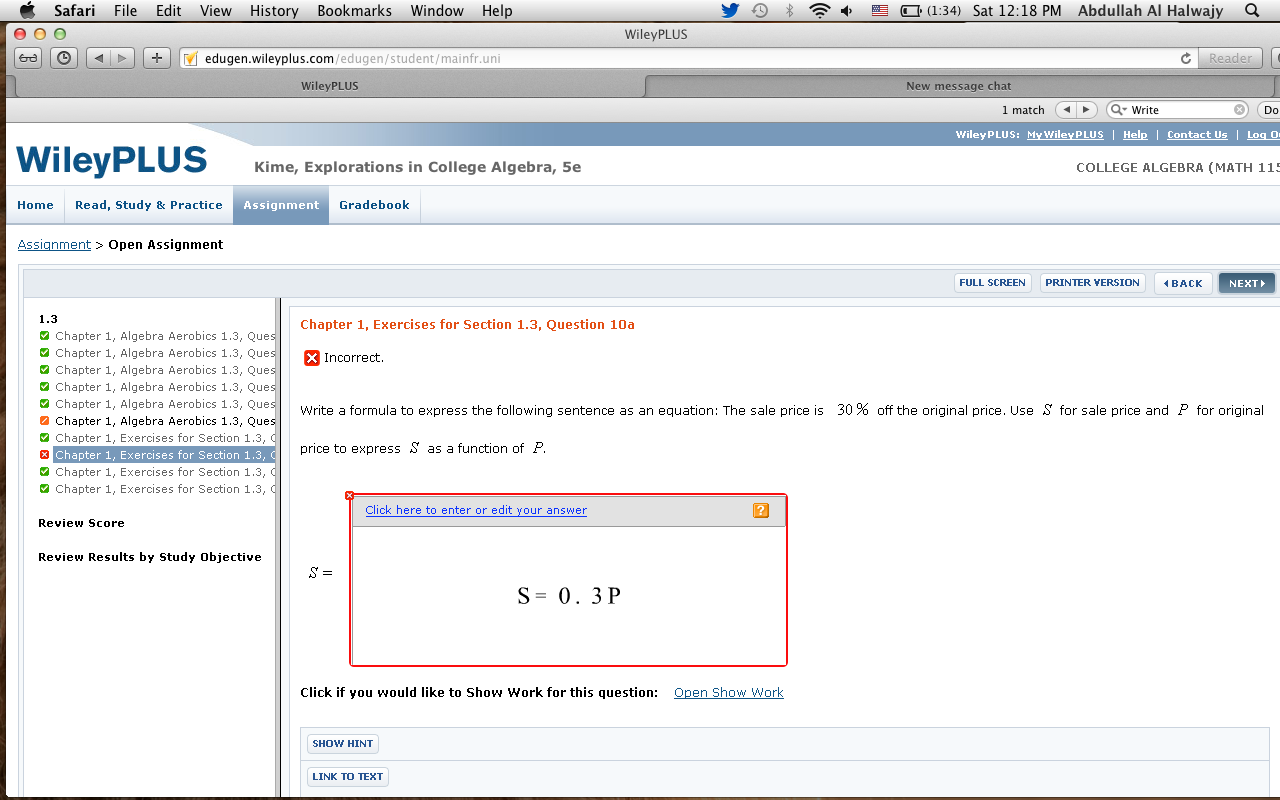The height and width of the screenshot is (800, 1280).
Task: Click the BACK button in the assignment
Action: click(x=1183, y=284)
